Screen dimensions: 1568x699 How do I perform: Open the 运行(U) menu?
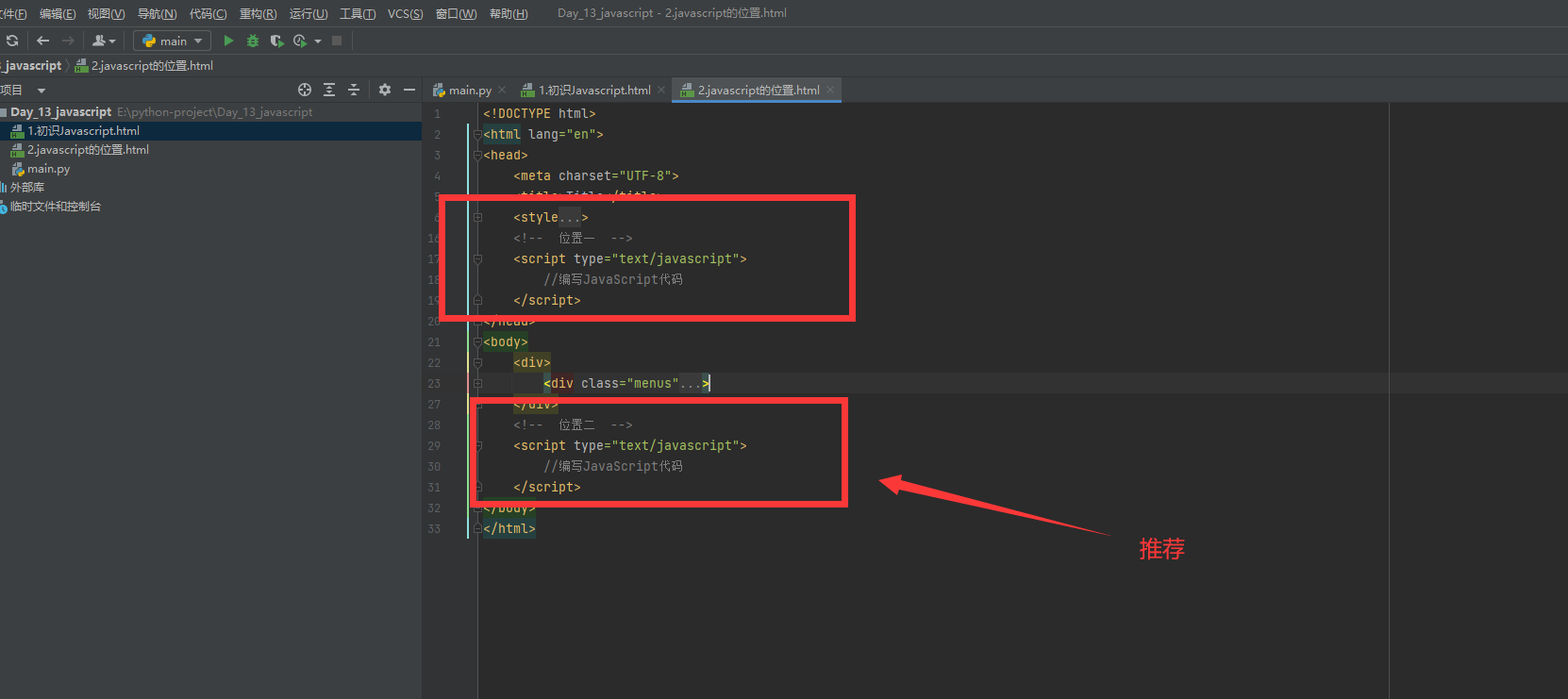tap(309, 13)
